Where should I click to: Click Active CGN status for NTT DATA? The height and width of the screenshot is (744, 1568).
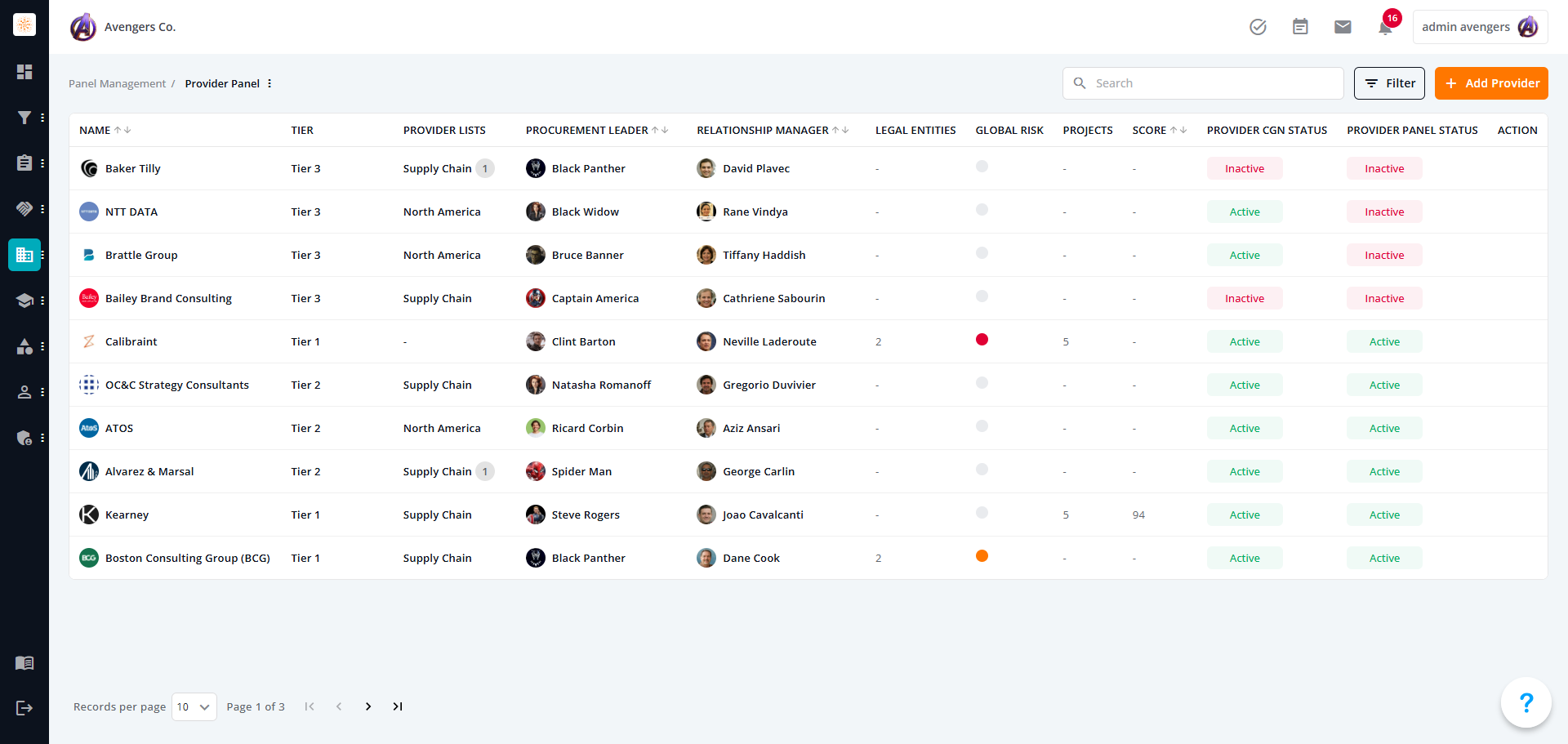click(x=1245, y=212)
